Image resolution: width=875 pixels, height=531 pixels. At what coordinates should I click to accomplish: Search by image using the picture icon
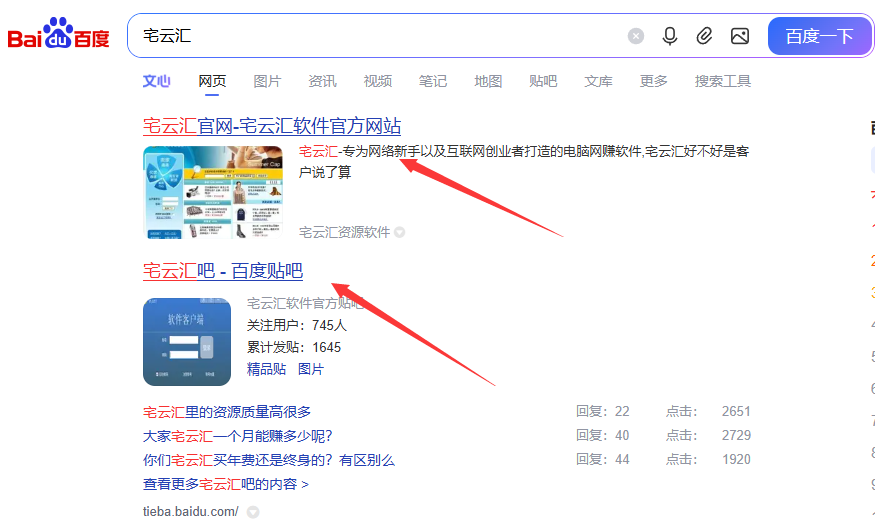coord(740,36)
